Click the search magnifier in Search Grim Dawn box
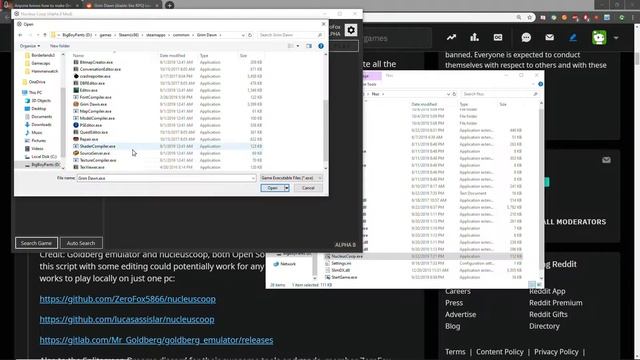Viewport: 640px width, 360px height. (x=320, y=35)
